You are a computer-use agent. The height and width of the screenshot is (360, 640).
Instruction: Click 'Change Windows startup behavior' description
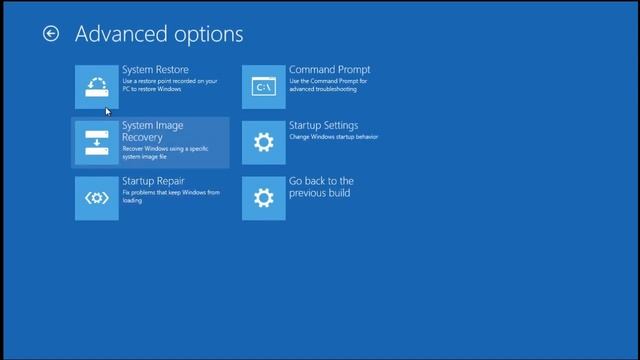click(x=333, y=137)
